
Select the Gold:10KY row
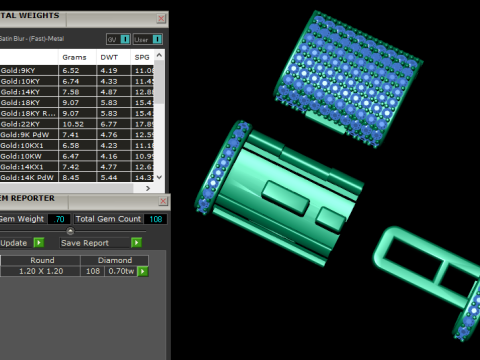pos(77,81)
